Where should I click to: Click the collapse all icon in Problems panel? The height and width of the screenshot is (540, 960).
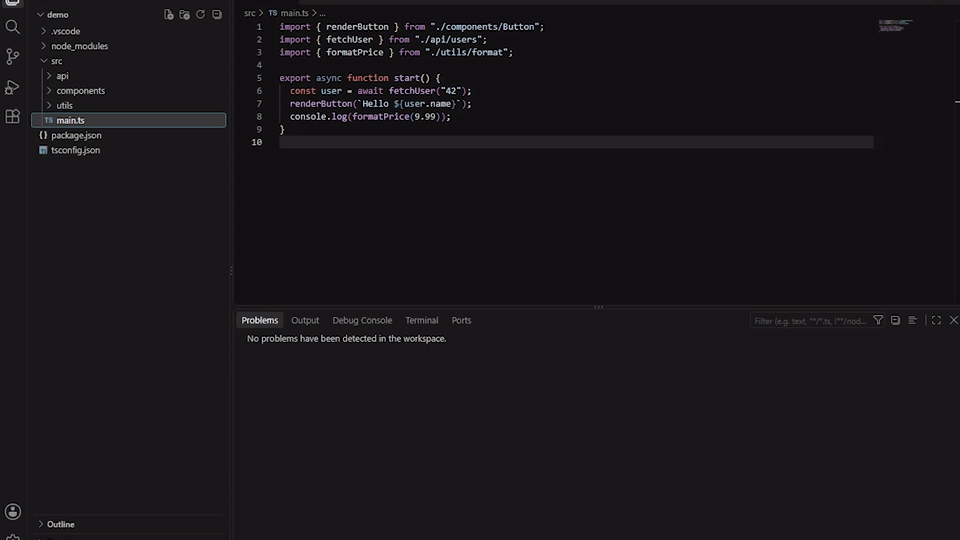pyautogui.click(x=895, y=320)
